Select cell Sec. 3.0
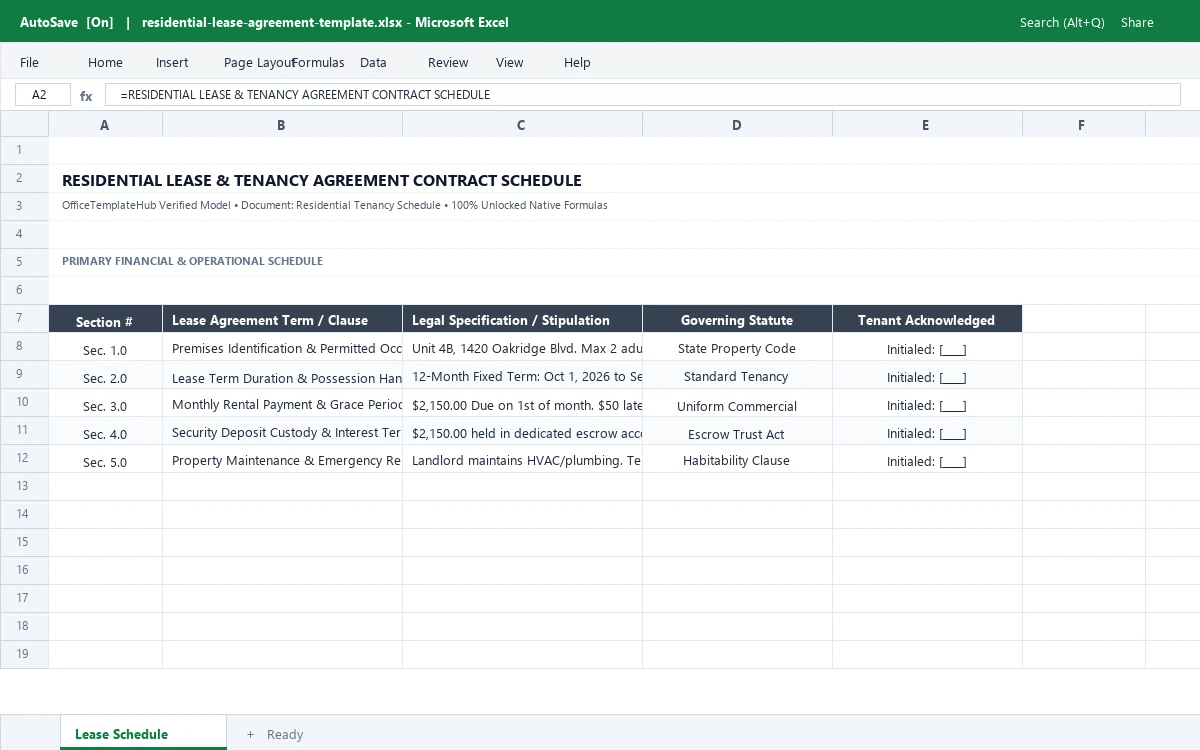 click(x=105, y=403)
